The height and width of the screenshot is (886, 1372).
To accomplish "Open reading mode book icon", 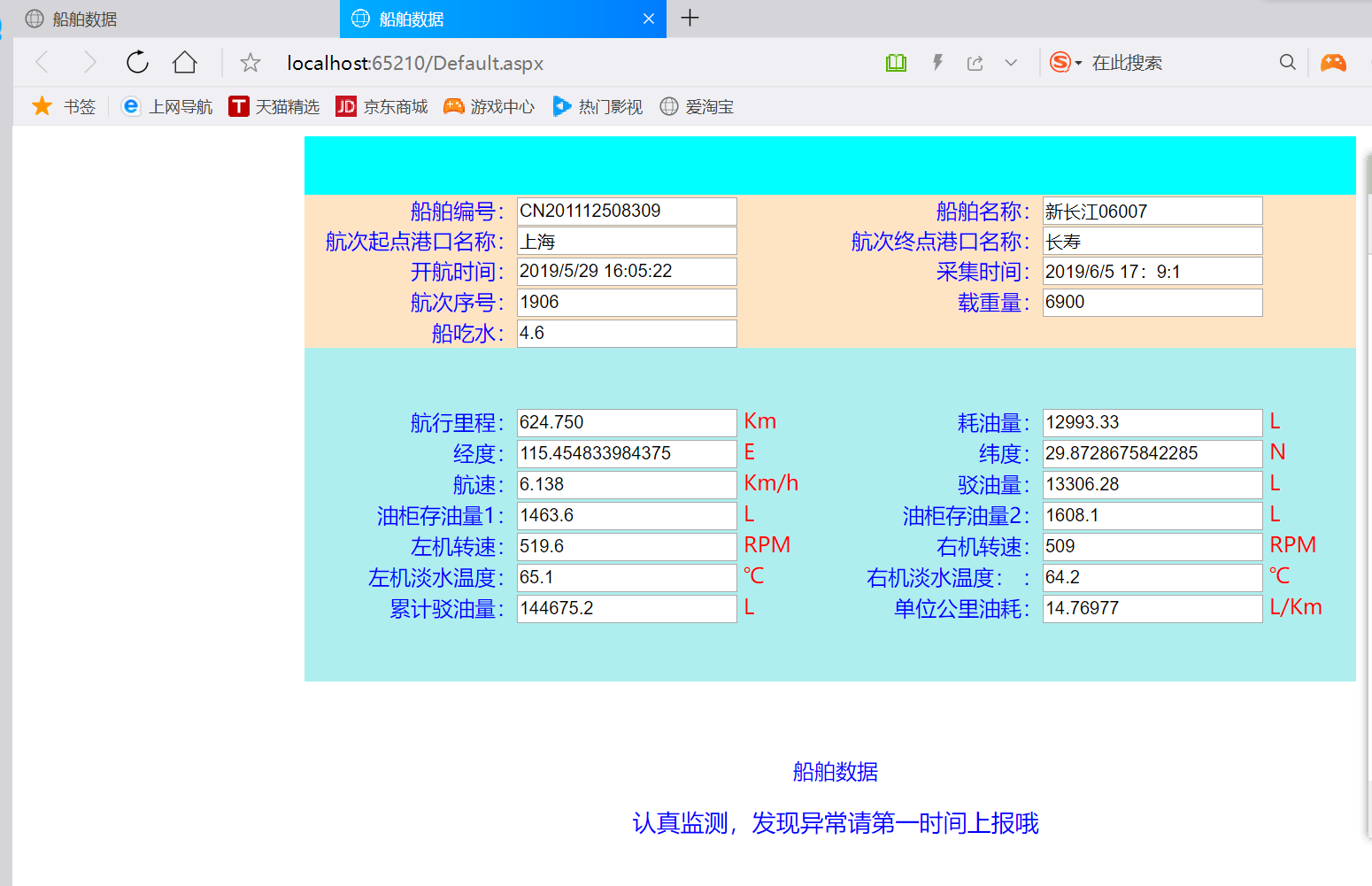I will click(x=896, y=63).
